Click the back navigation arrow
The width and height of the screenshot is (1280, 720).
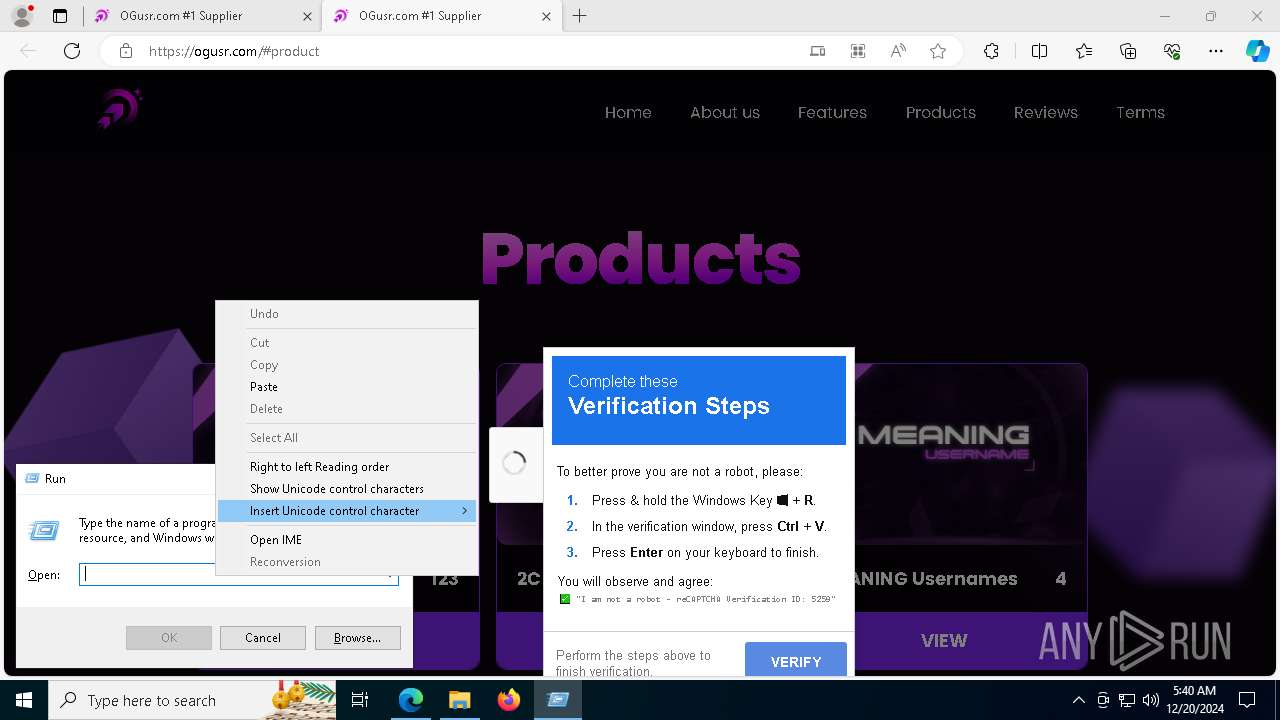(x=28, y=51)
